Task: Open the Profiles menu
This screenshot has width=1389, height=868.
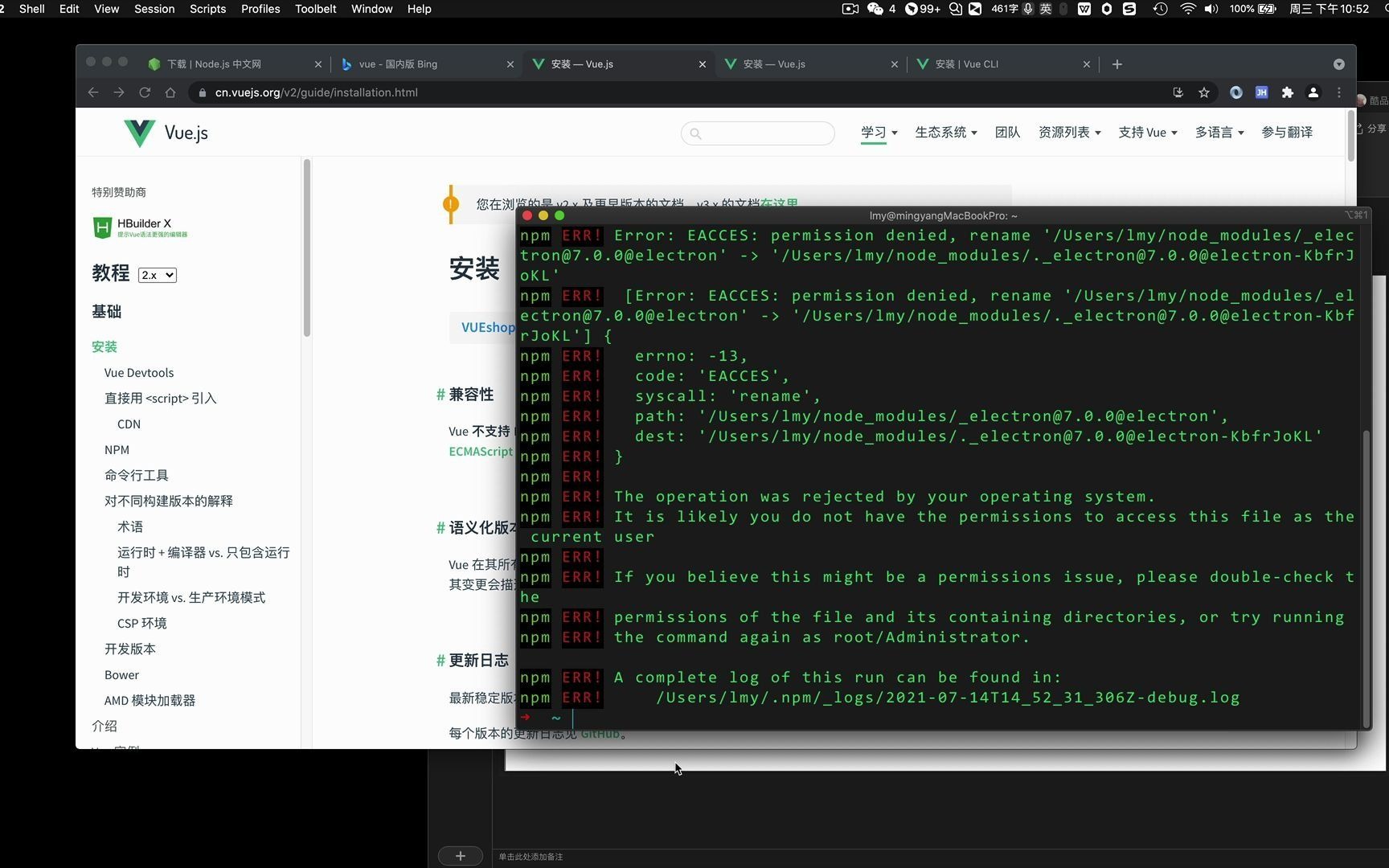Action: (260, 9)
